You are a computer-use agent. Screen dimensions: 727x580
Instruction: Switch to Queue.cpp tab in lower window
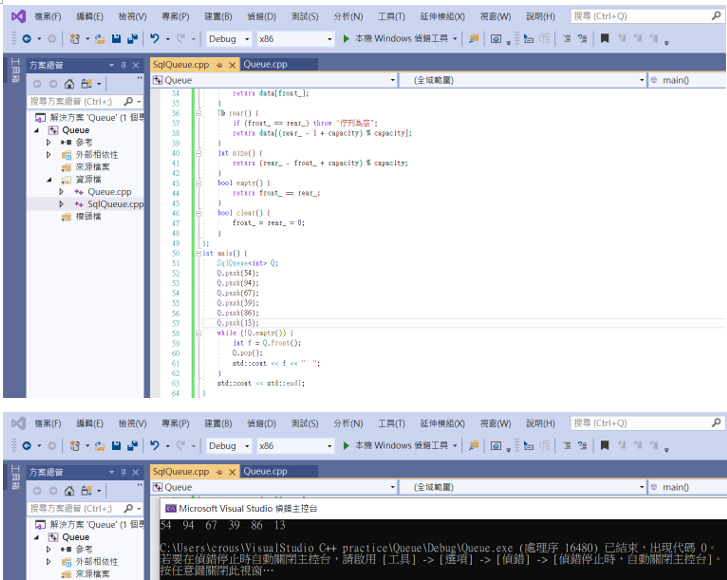[x=265, y=471]
